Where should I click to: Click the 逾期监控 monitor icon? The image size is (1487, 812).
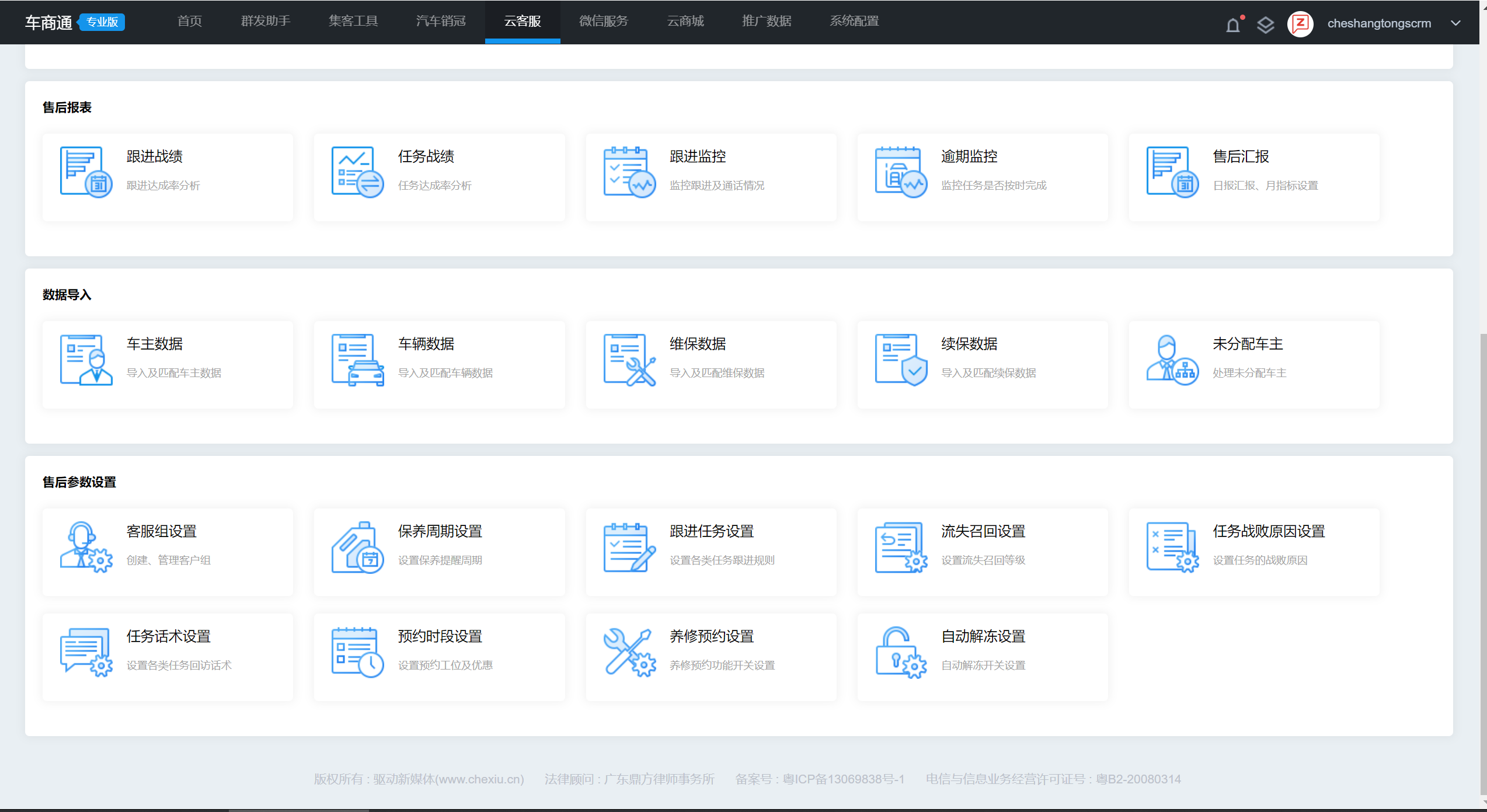click(x=900, y=172)
